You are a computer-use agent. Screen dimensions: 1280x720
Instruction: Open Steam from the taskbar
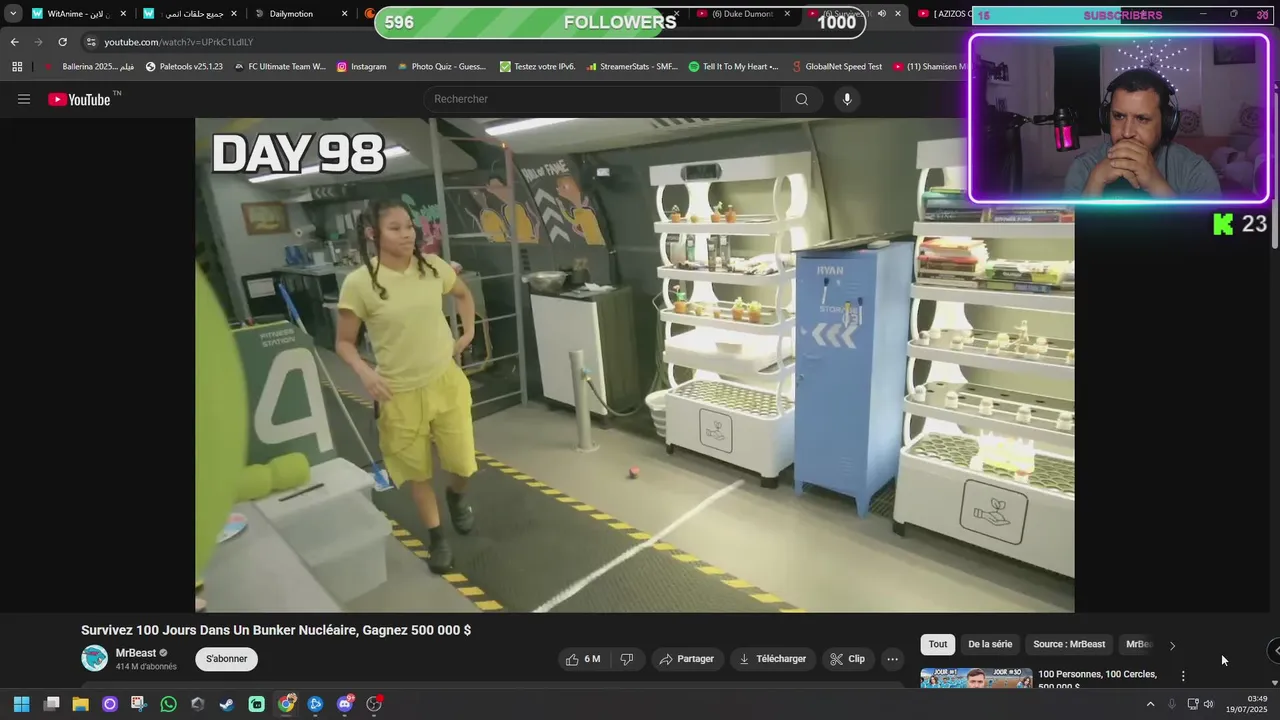[227, 704]
